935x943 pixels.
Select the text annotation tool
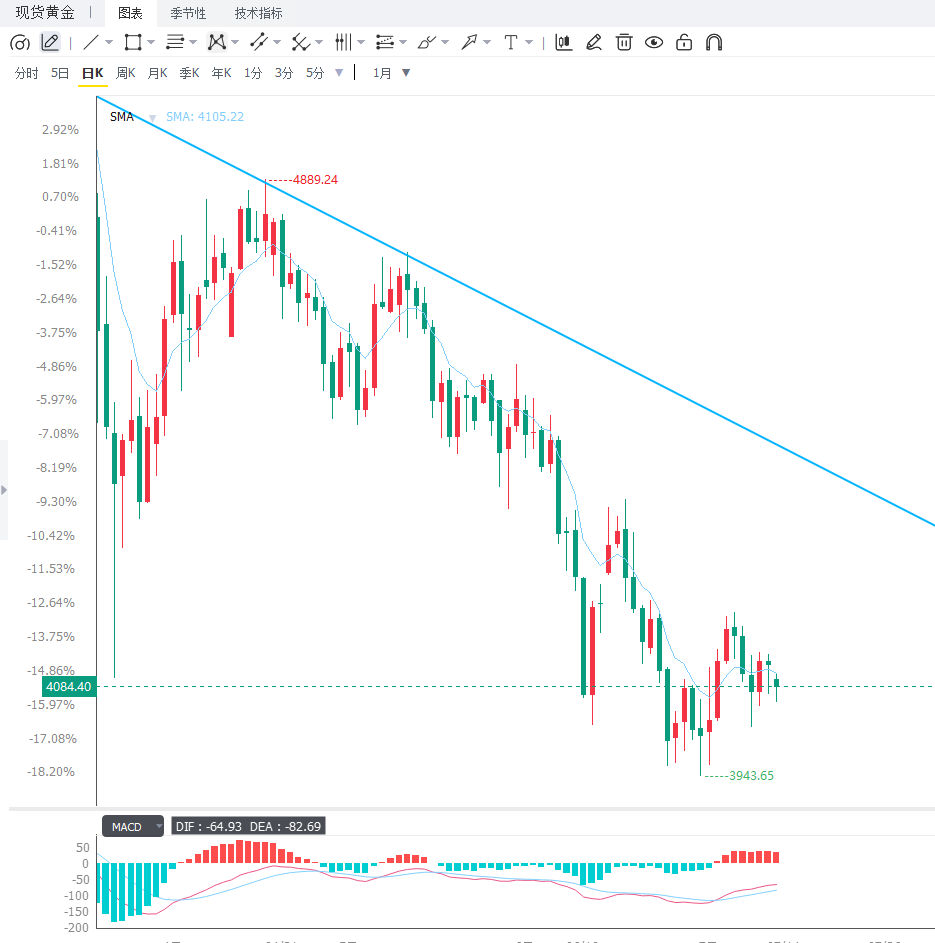510,43
